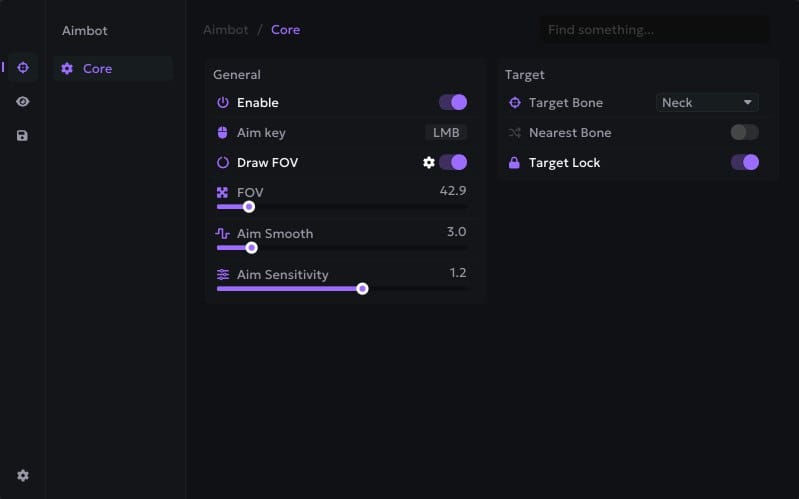Open the Aimbot crosshair tab in sidebar
The image size is (799, 499).
(x=22, y=68)
